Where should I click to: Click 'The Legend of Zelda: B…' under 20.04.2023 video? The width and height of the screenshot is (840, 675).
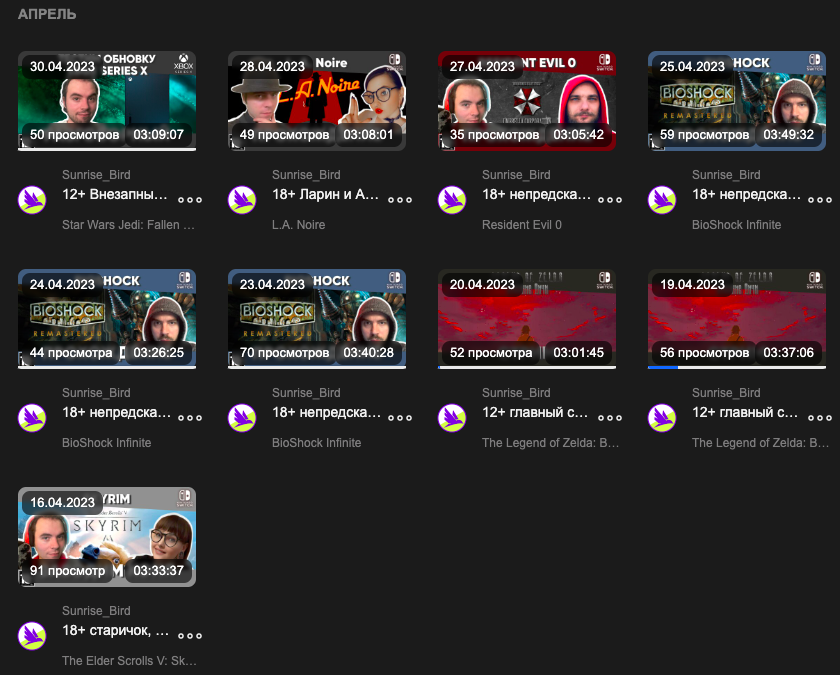(x=550, y=443)
